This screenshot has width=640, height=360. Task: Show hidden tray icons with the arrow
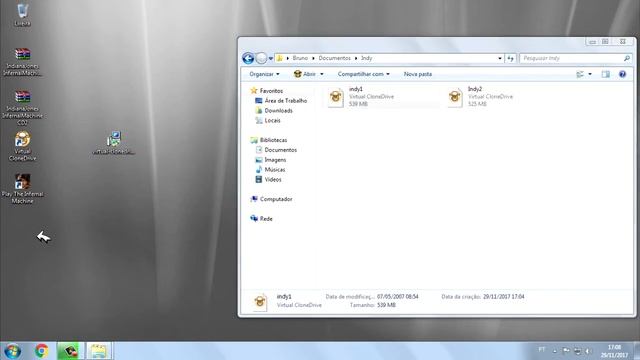coord(555,351)
